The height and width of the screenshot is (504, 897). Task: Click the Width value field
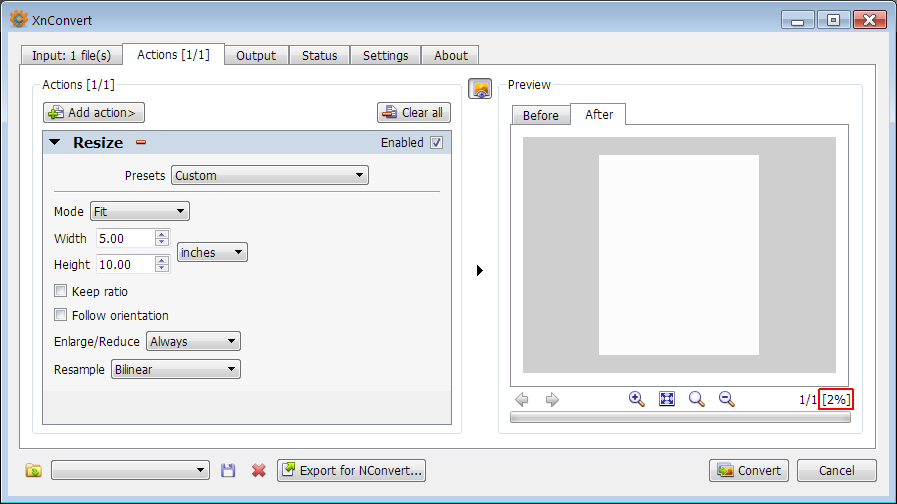click(x=125, y=238)
